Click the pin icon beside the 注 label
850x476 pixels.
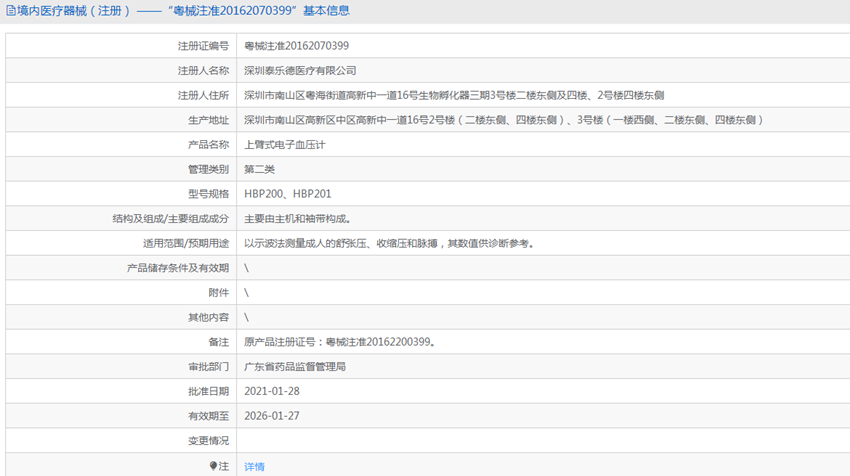pyautogui.click(x=213, y=466)
